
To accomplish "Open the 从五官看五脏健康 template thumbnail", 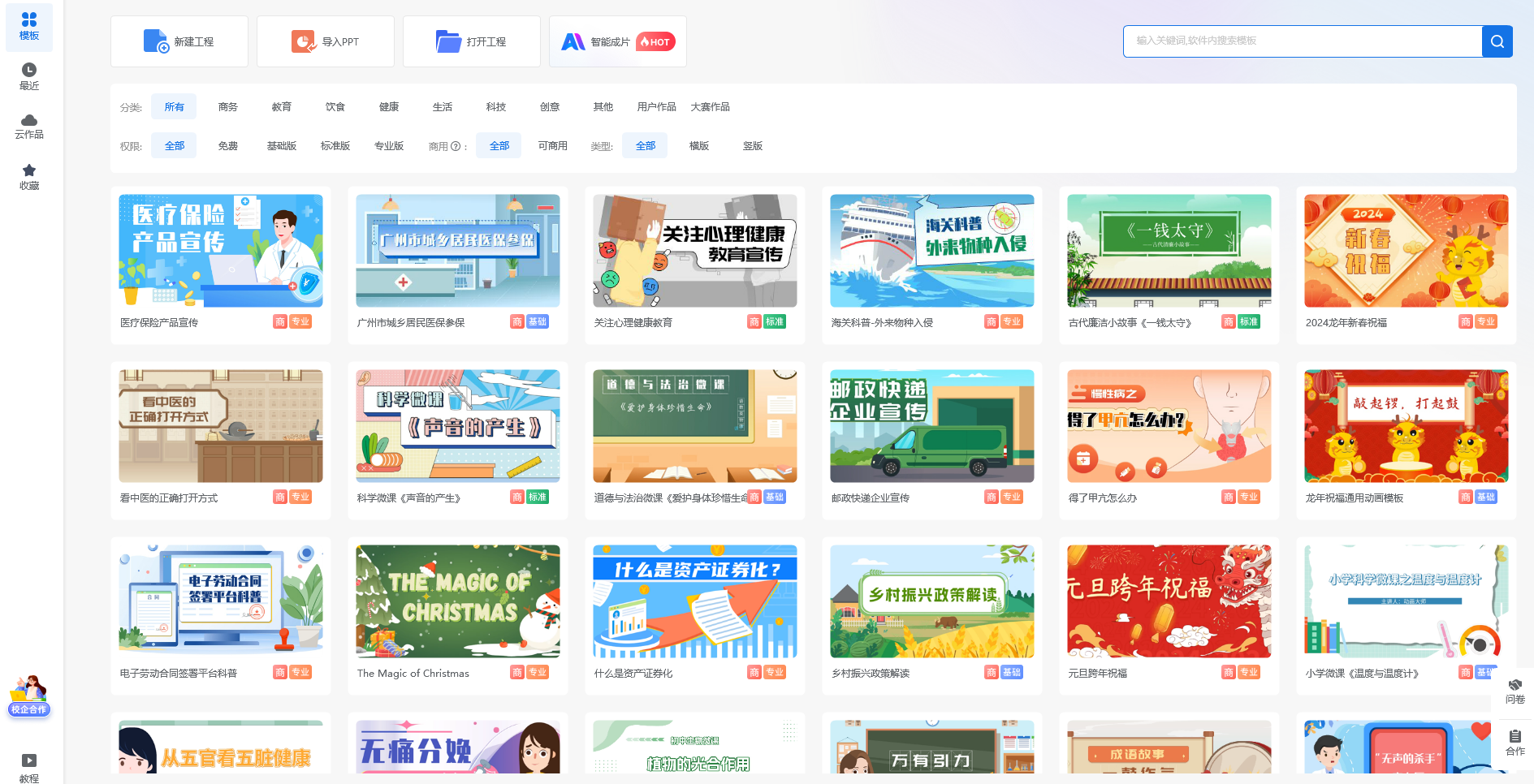I will point(221,747).
